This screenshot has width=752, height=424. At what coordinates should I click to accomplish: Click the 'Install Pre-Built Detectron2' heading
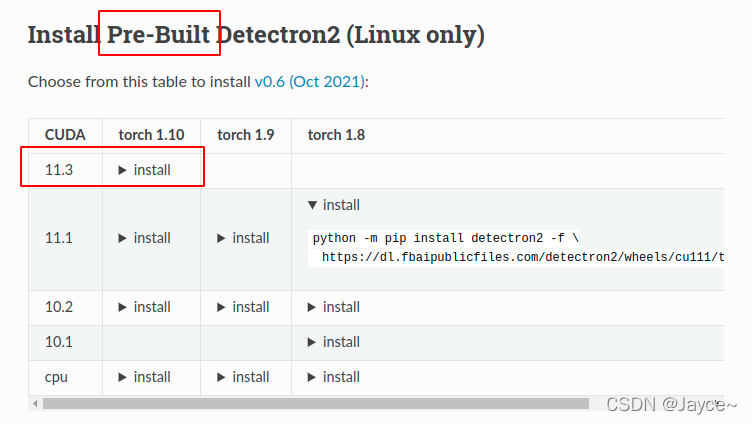coord(256,35)
